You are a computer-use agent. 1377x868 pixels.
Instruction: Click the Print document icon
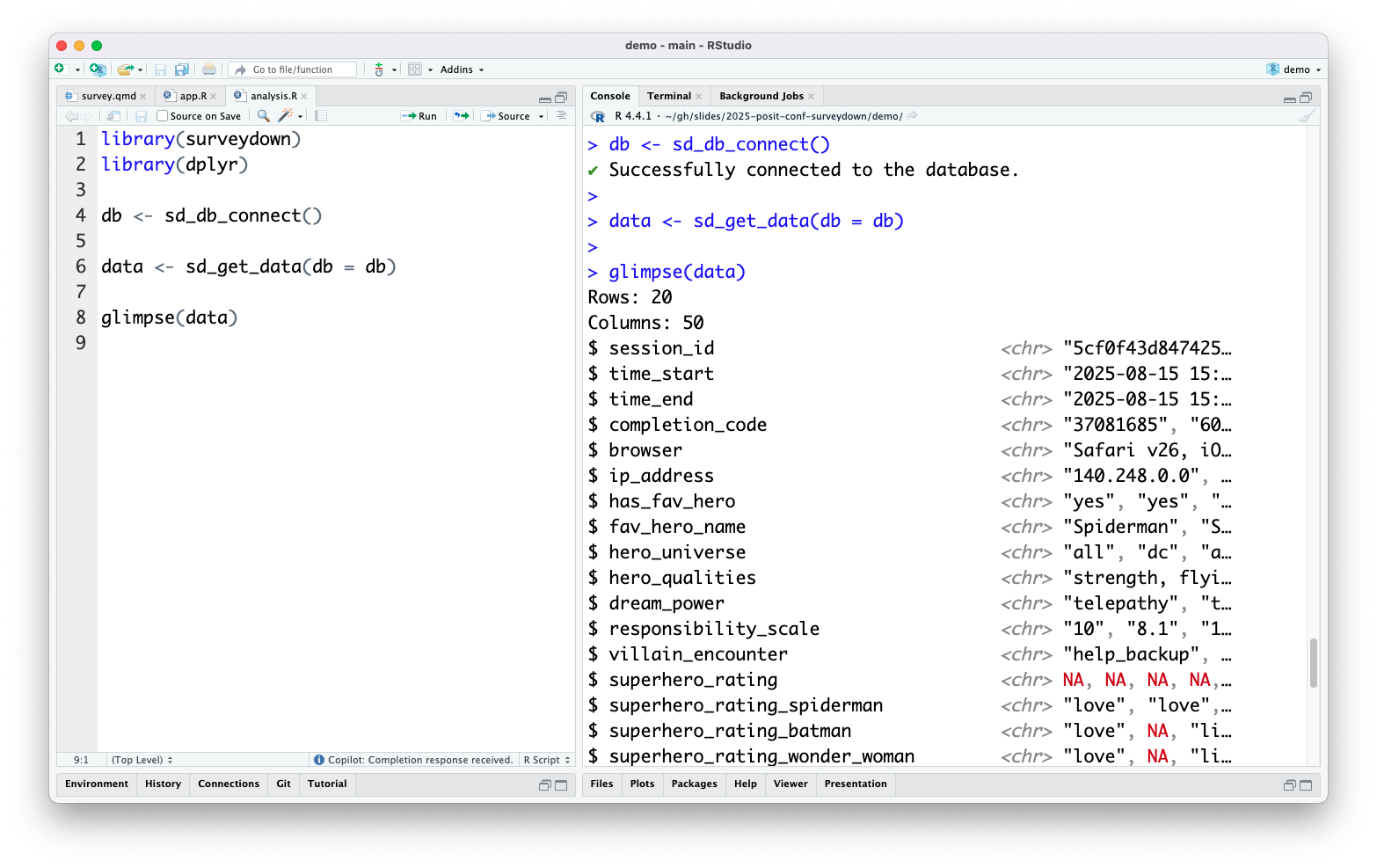pyautogui.click(x=209, y=69)
